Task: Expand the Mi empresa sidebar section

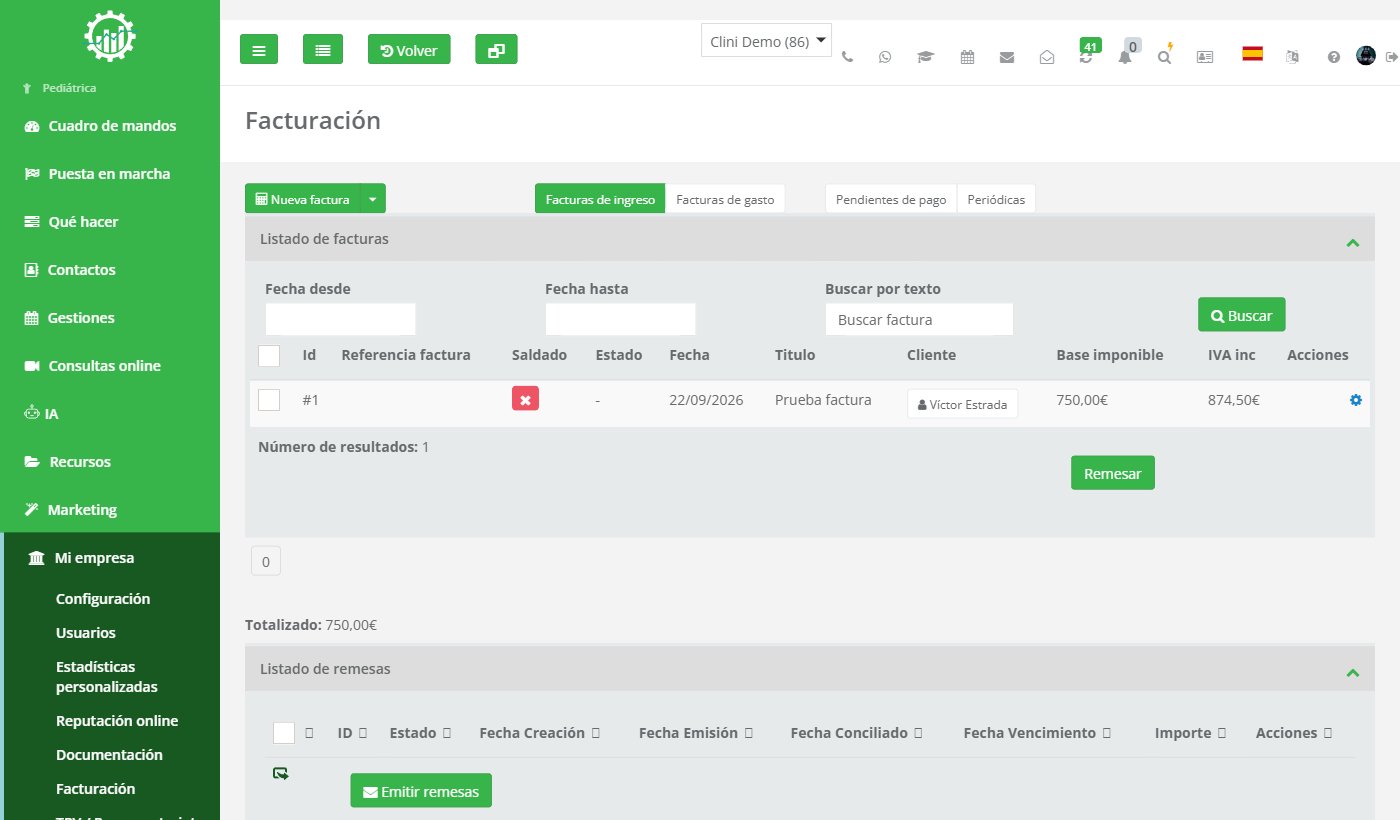Action: tap(94, 558)
